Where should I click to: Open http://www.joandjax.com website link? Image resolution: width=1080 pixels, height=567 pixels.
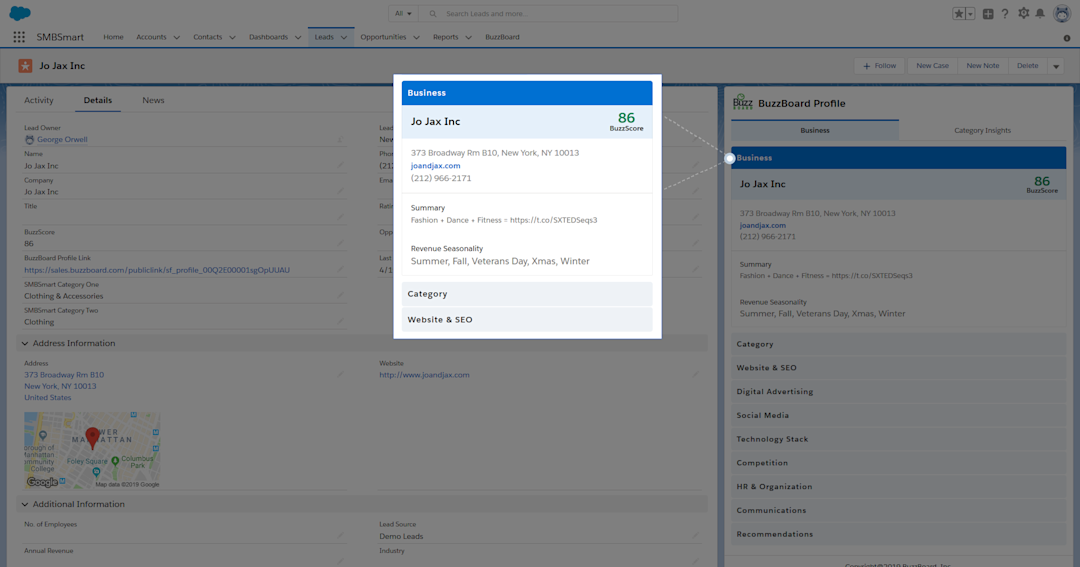(x=424, y=375)
